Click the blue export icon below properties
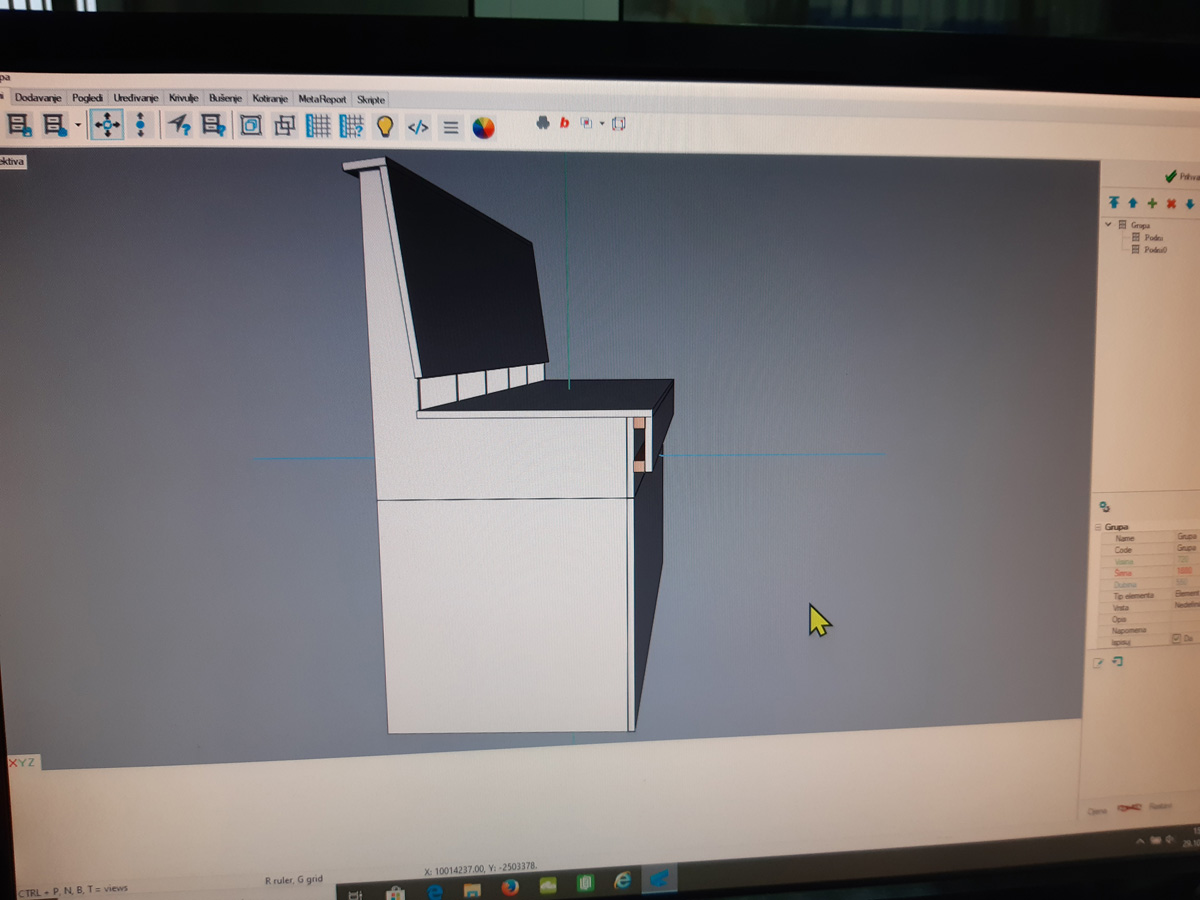 pos(1117,662)
